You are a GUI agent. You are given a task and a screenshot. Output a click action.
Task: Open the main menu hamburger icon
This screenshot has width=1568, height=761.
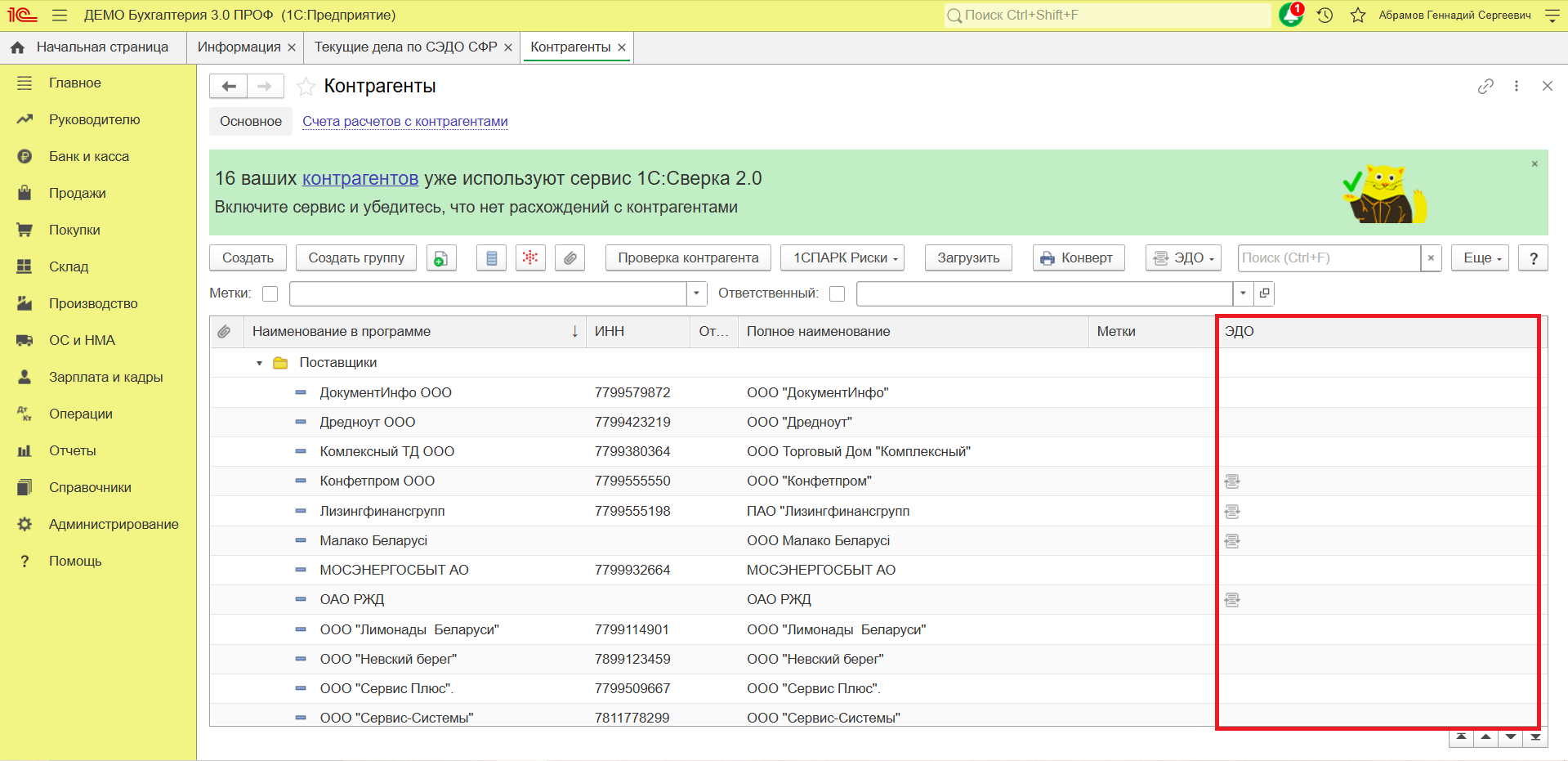click(x=60, y=16)
